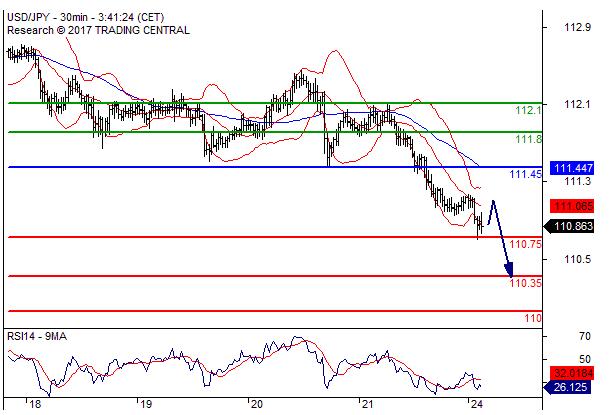Click the red 111.065 price tag
This screenshot has height=415, width=612.
[x=572, y=206]
